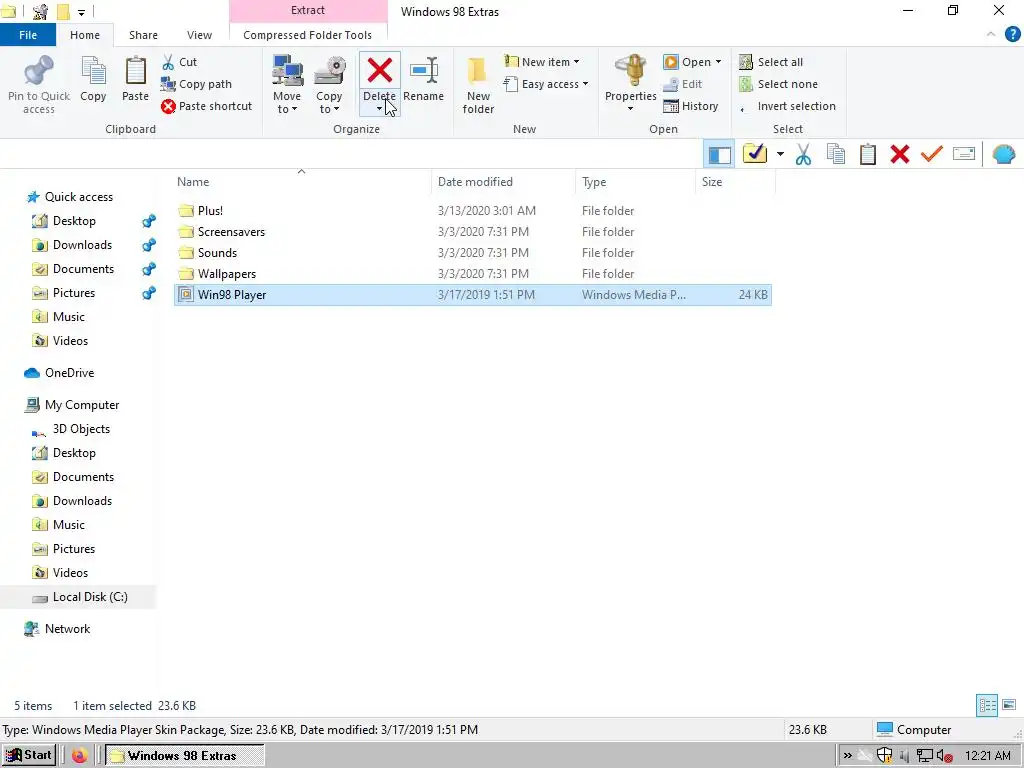Click the Copy pages toolbar icon
The image size is (1024, 768).
coord(836,154)
